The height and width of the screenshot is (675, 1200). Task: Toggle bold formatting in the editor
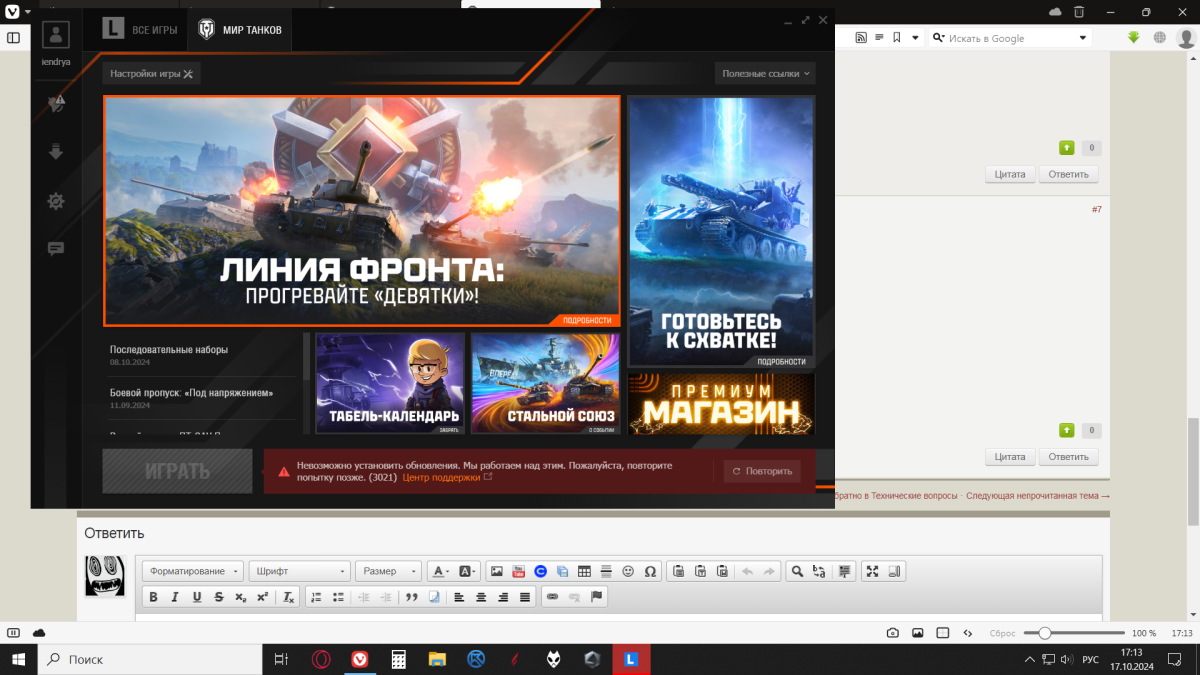153,597
